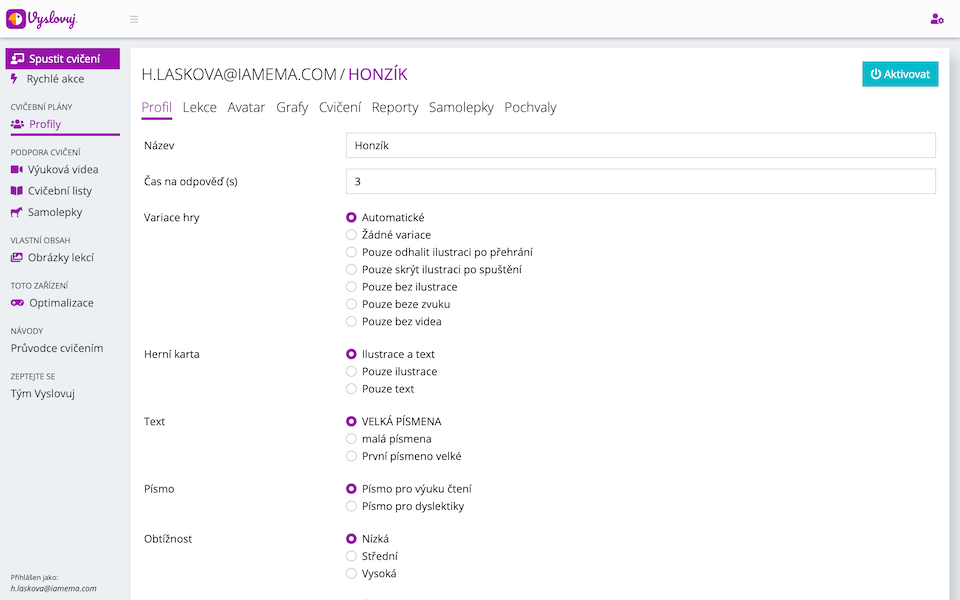
Task: Set difficulty to Střední
Action: coord(351,556)
